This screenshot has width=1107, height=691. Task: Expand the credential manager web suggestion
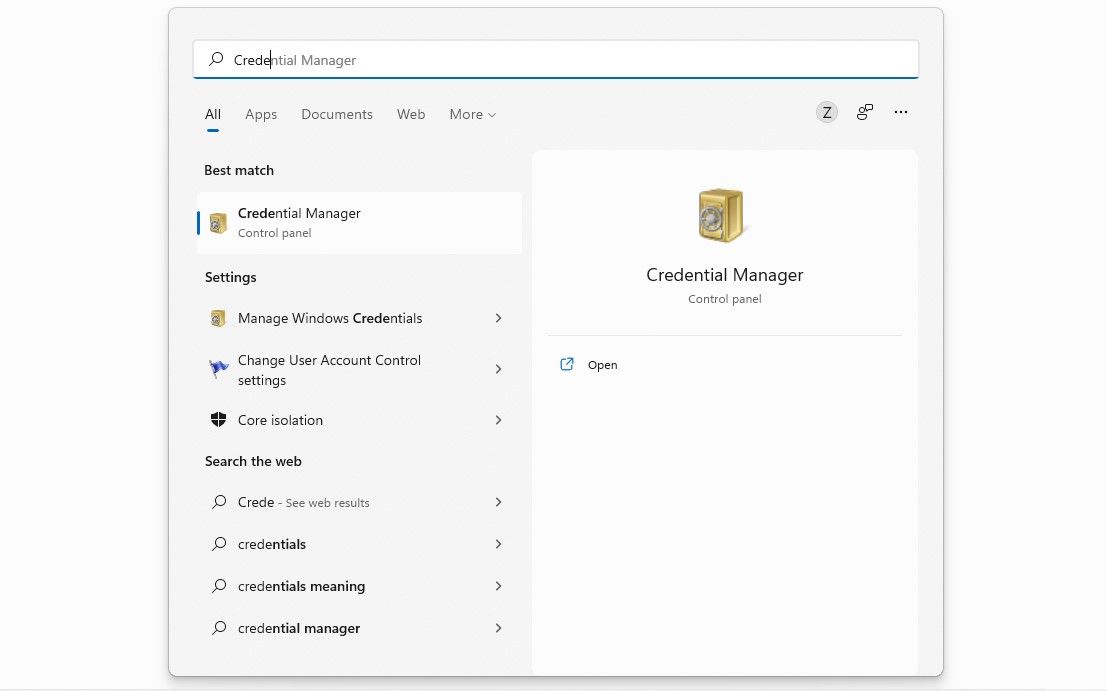point(498,628)
